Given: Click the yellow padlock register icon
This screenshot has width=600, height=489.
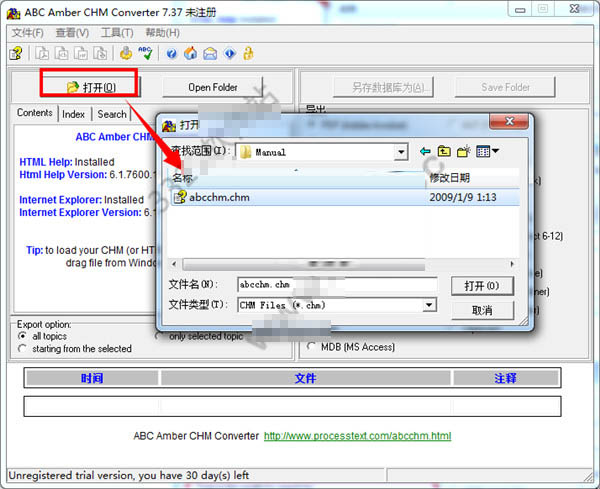Looking at the screenshot, I should click(x=248, y=53).
